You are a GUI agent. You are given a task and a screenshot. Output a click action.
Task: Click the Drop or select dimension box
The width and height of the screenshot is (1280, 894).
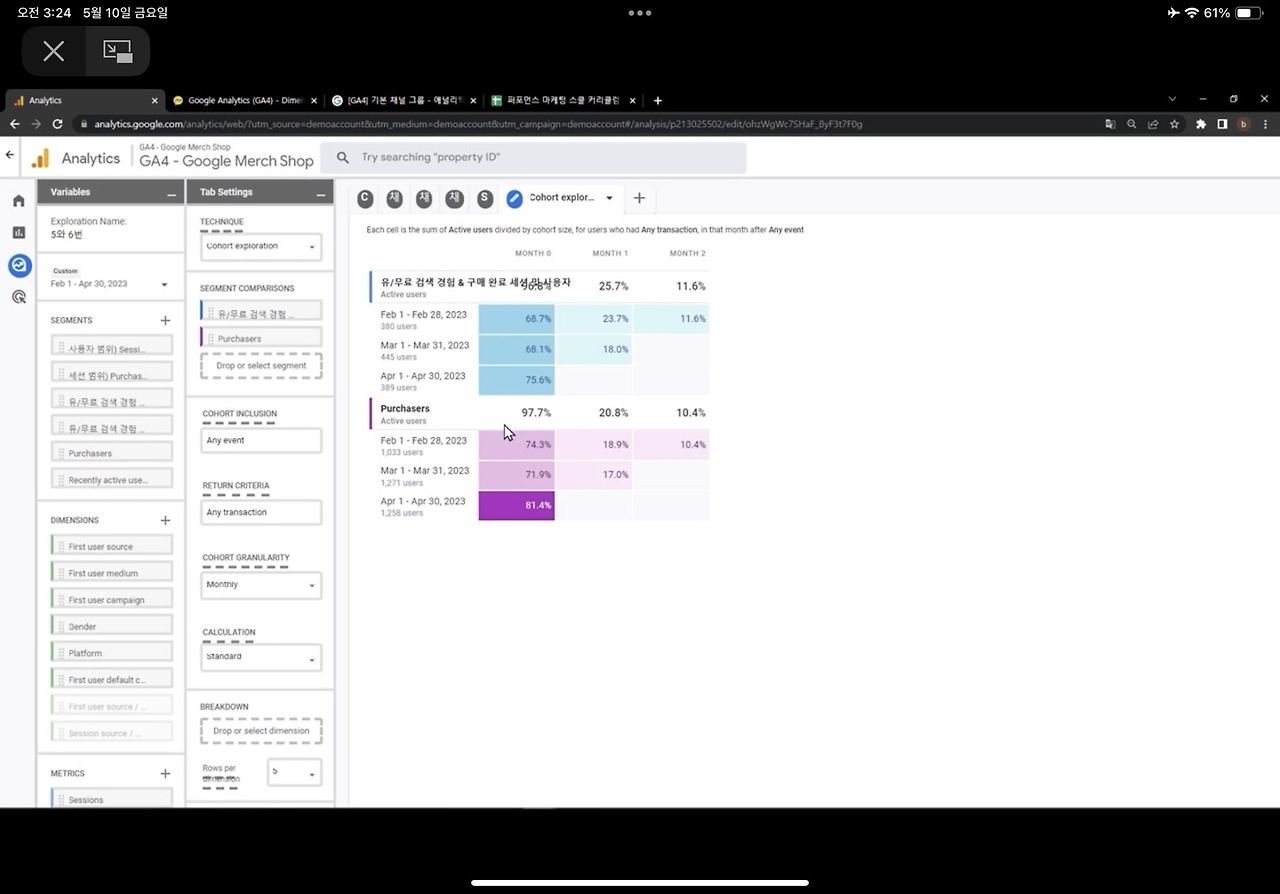click(x=261, y=731)
